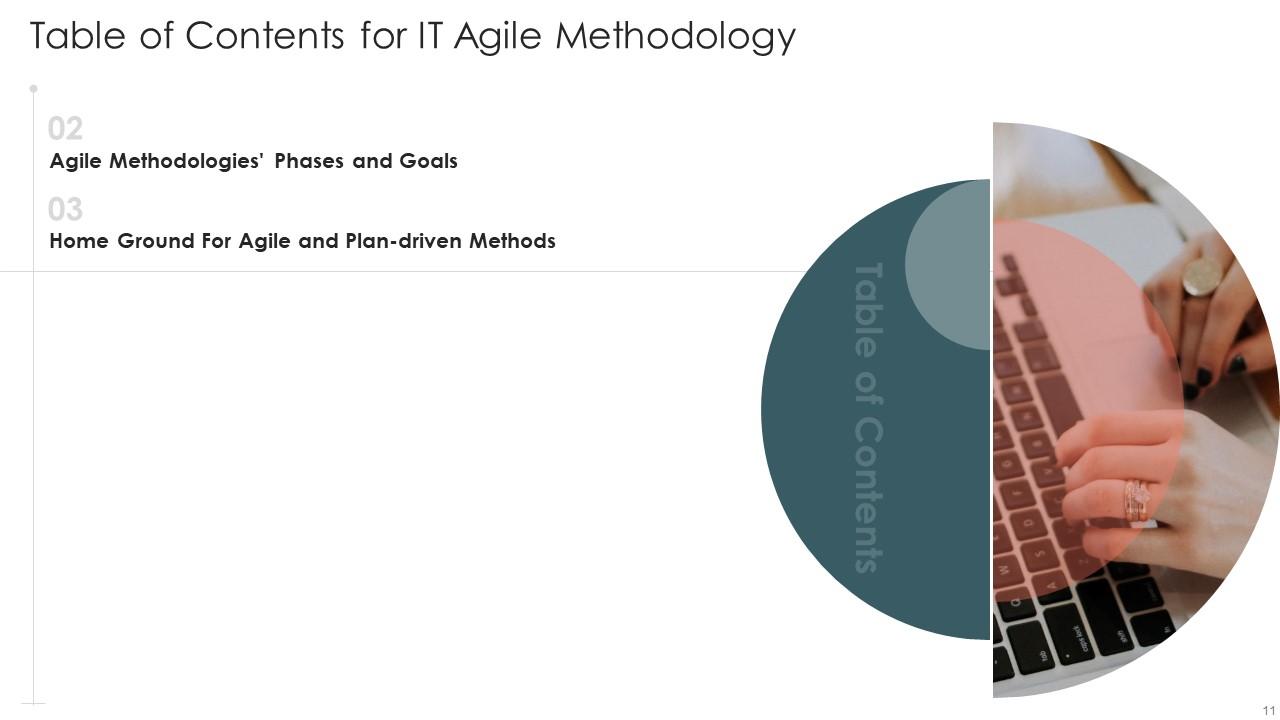Click the rose gold ring on lower hand
The width and height of the screenshot is (1280, 720).
click(x=1137, y=498)
